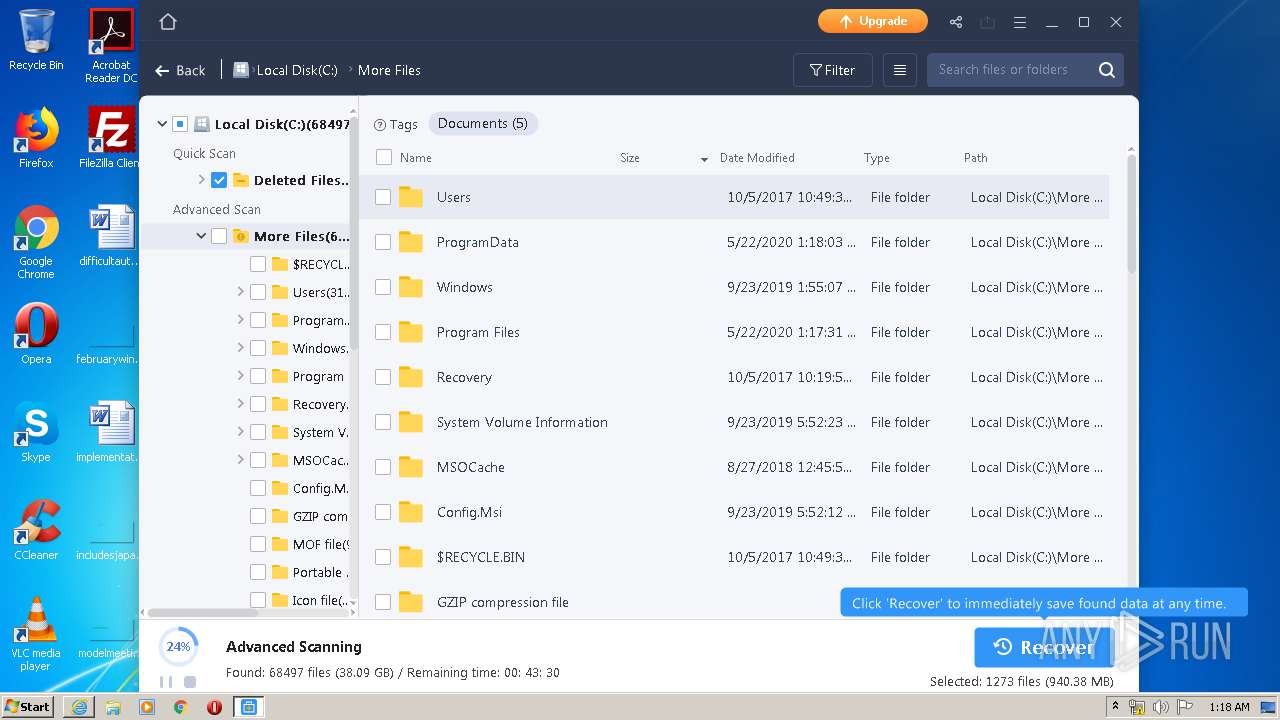This screenshot has width=1280, height=720.
Task: Switch to list view mode icon
Action: click(x=900, y=70)
